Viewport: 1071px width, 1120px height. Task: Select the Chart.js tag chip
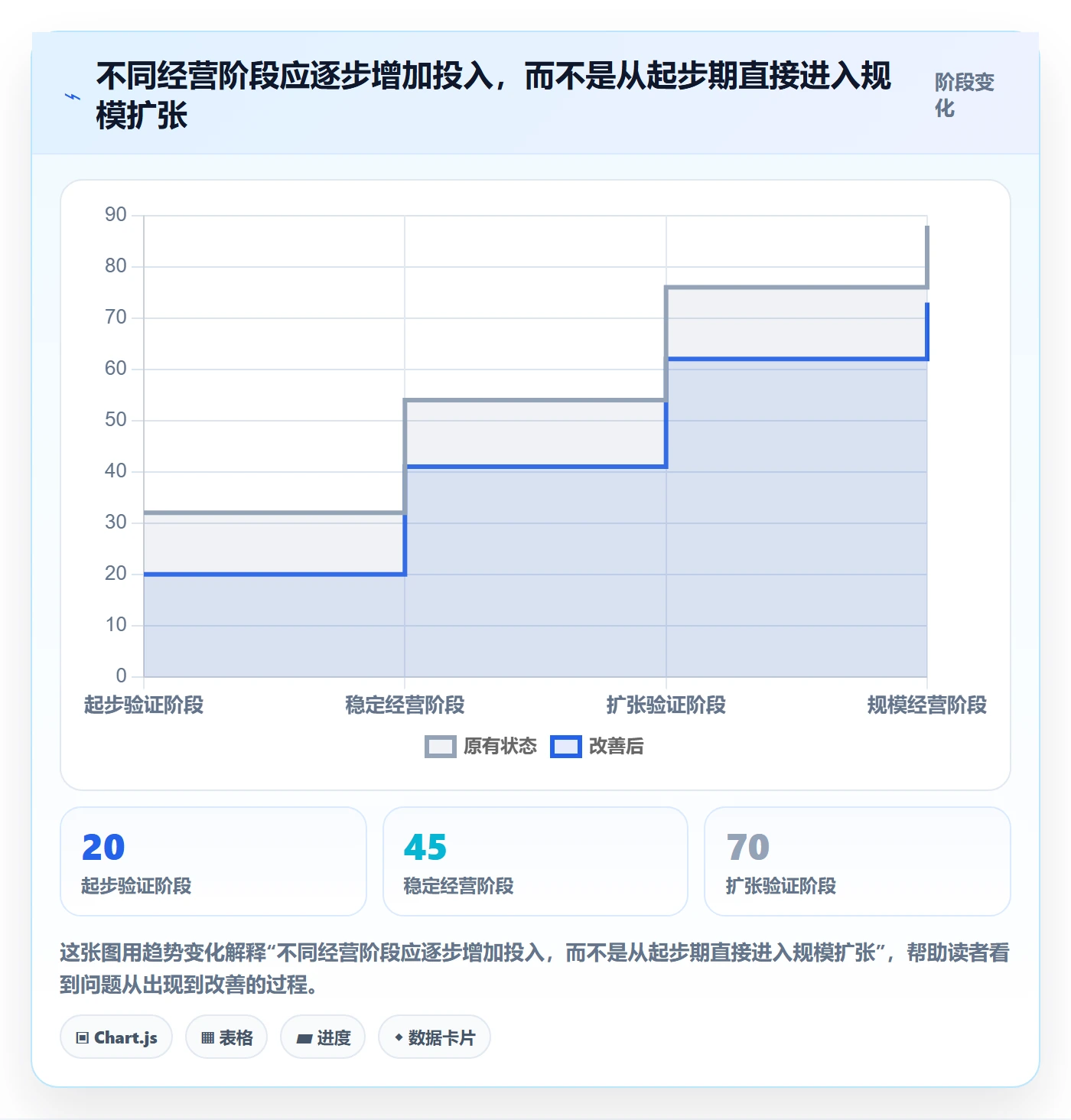116,1037
